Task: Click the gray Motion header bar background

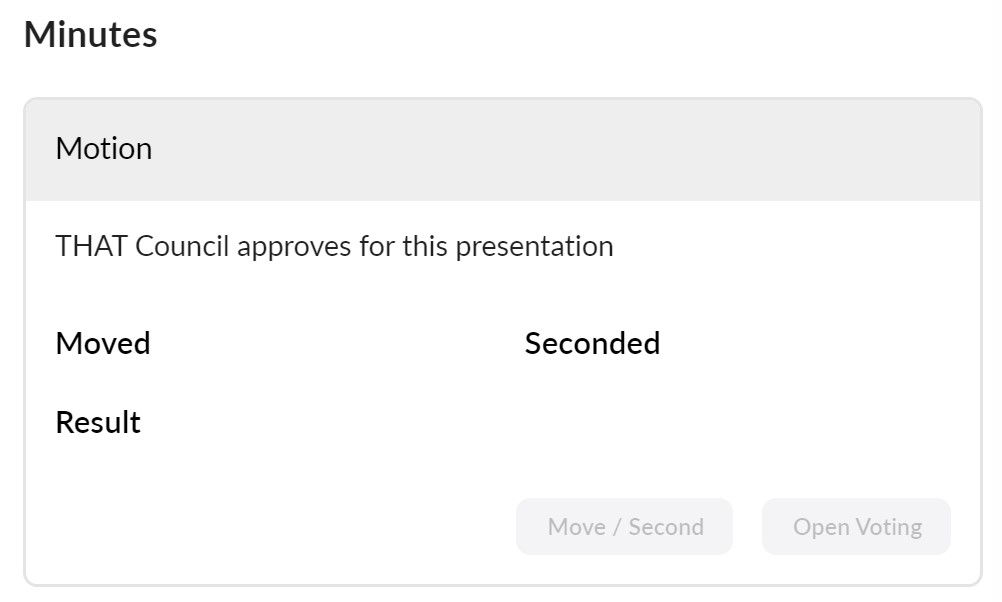Action: [x=560, y=150]
